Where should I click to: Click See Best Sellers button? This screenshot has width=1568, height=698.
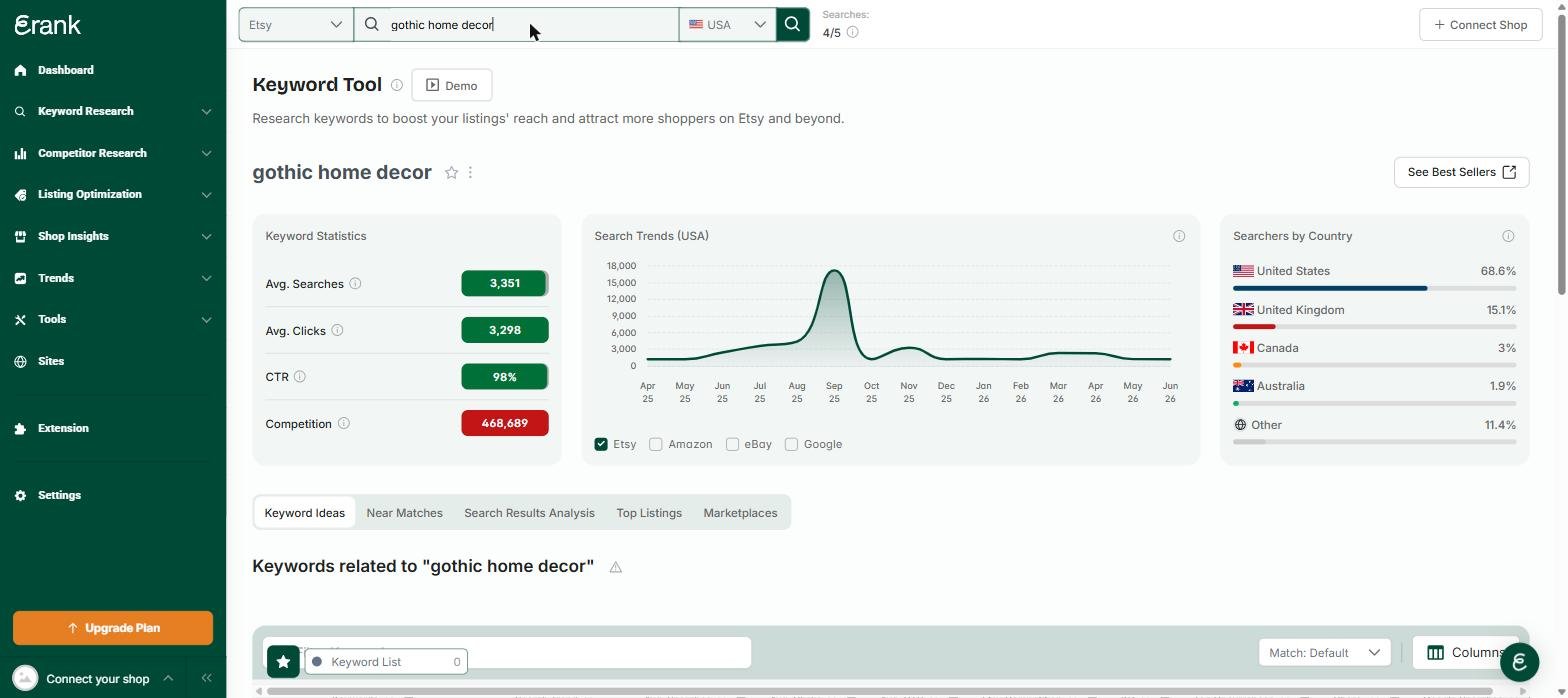point(1461,172)
